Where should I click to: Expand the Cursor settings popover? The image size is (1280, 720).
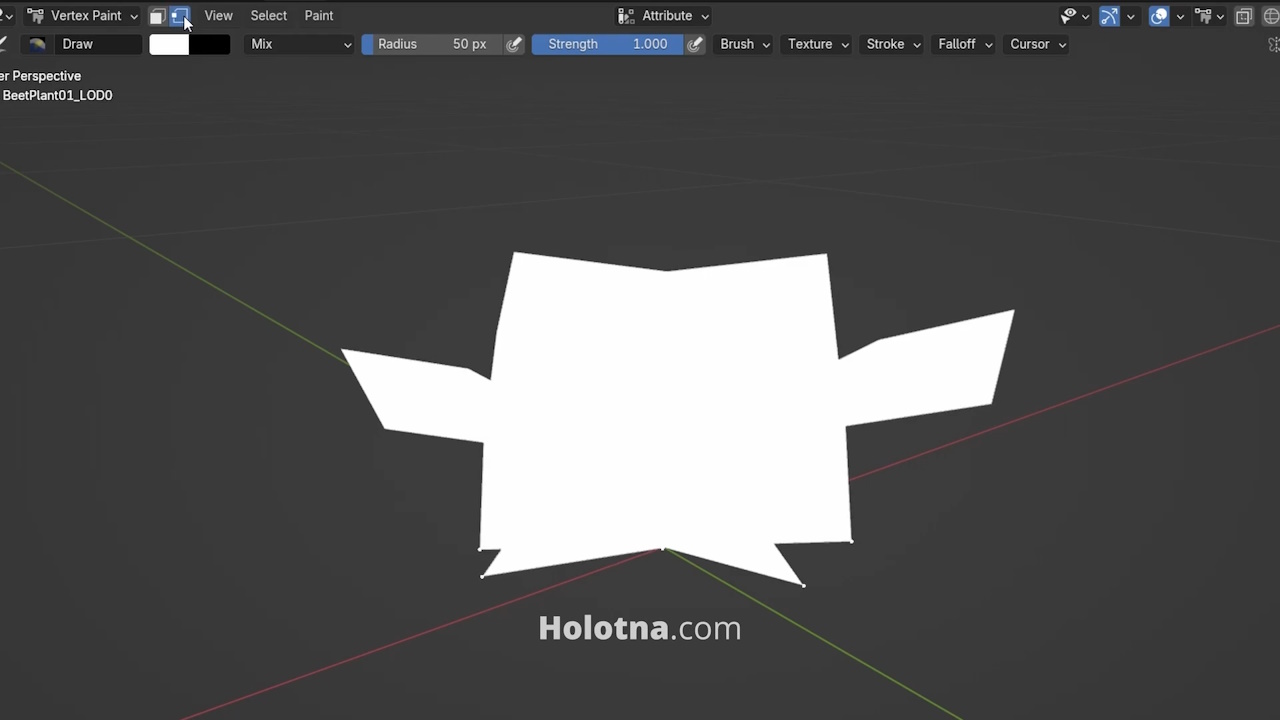click(1038, 44)
